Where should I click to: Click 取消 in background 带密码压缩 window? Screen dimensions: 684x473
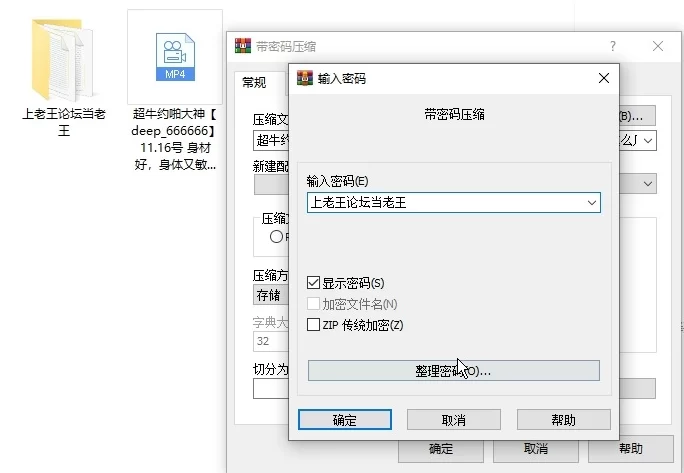click(536, 449)
